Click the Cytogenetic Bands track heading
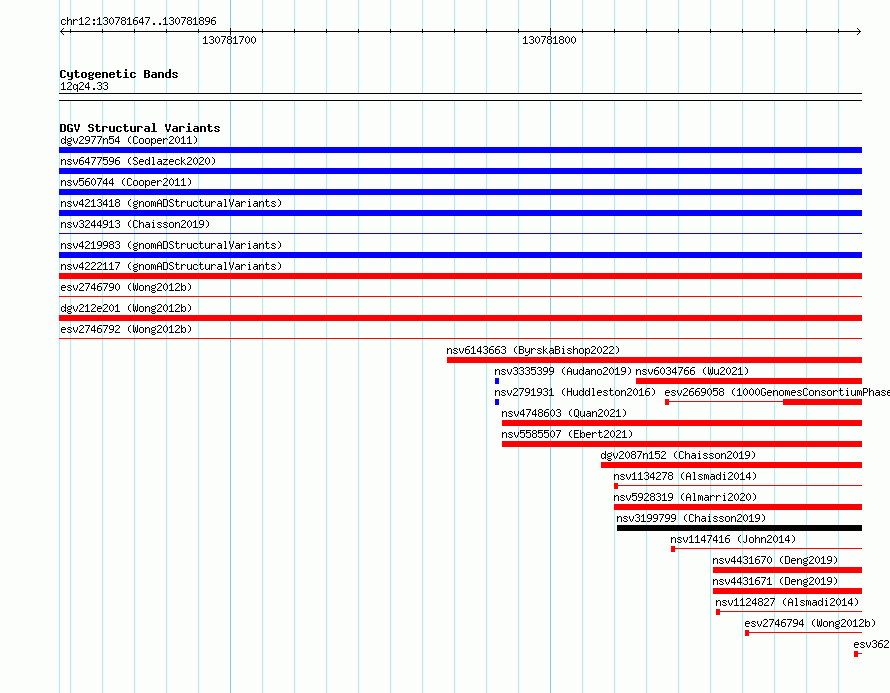 [x=119, y=74]
